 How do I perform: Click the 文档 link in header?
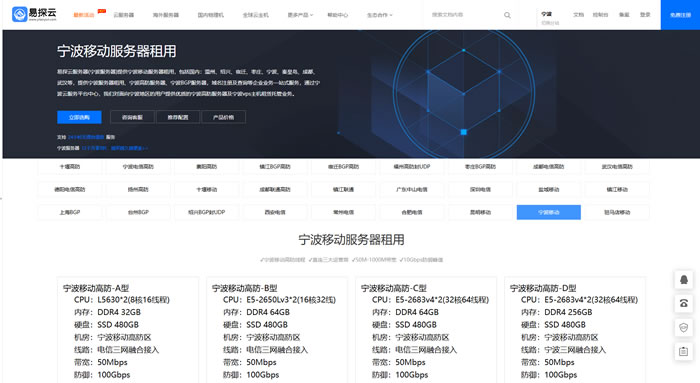[x=579, y=15]
